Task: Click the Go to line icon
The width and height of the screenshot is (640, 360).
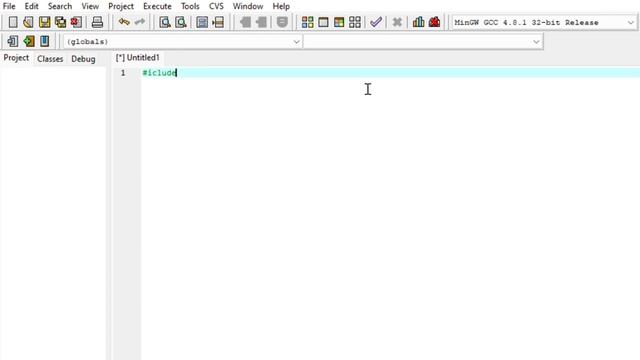Action: coord(218,22)
